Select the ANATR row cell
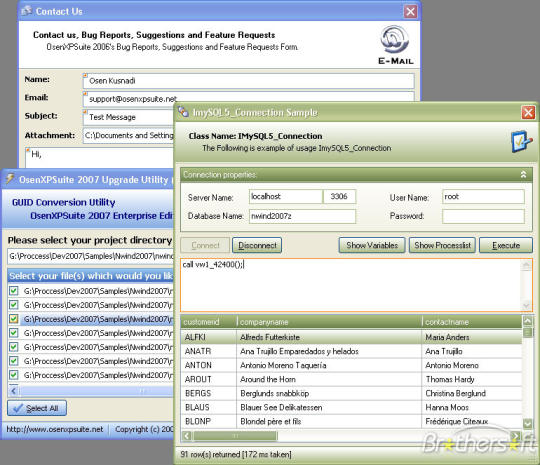 (x=209, y=351)
